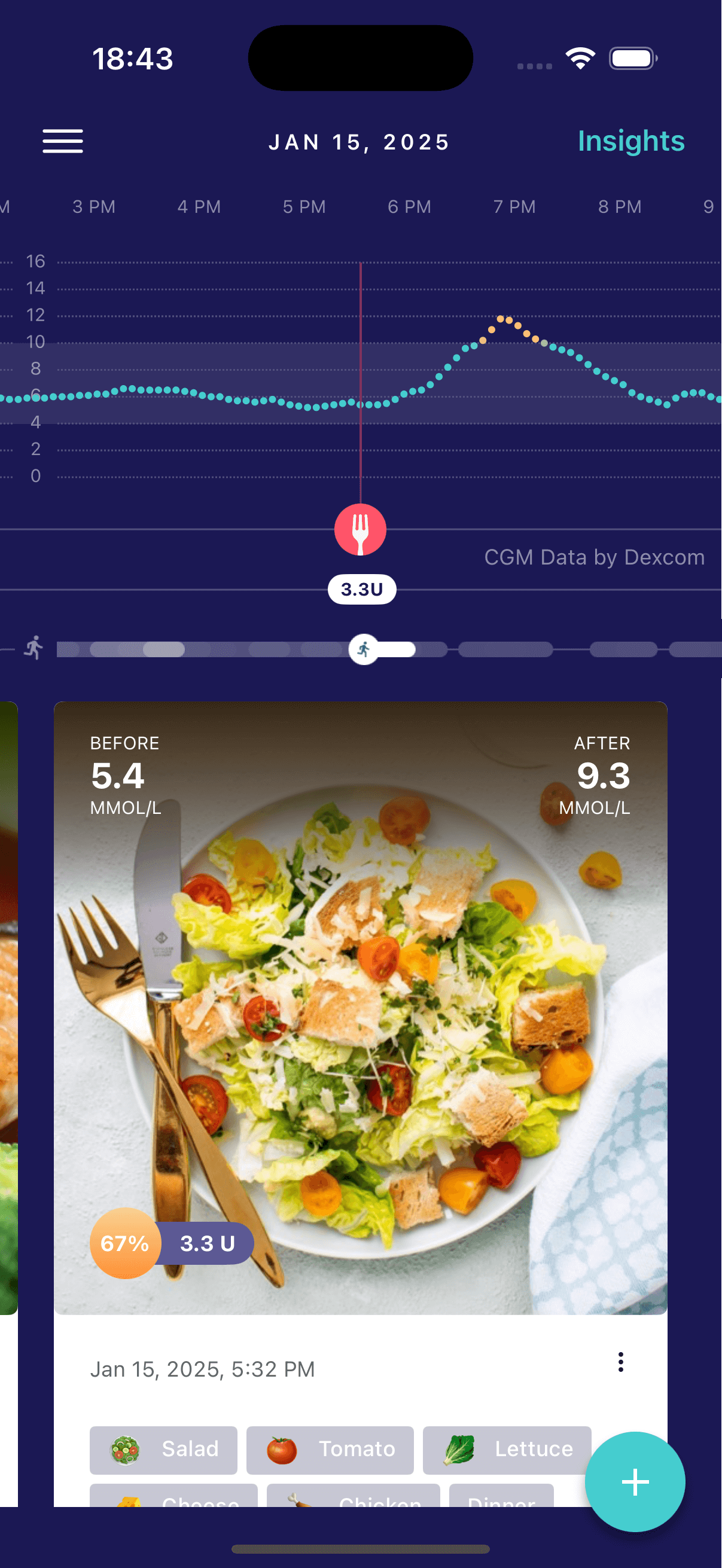
Task: Open the hamburger menu
Action: click(x=63, y=141)
